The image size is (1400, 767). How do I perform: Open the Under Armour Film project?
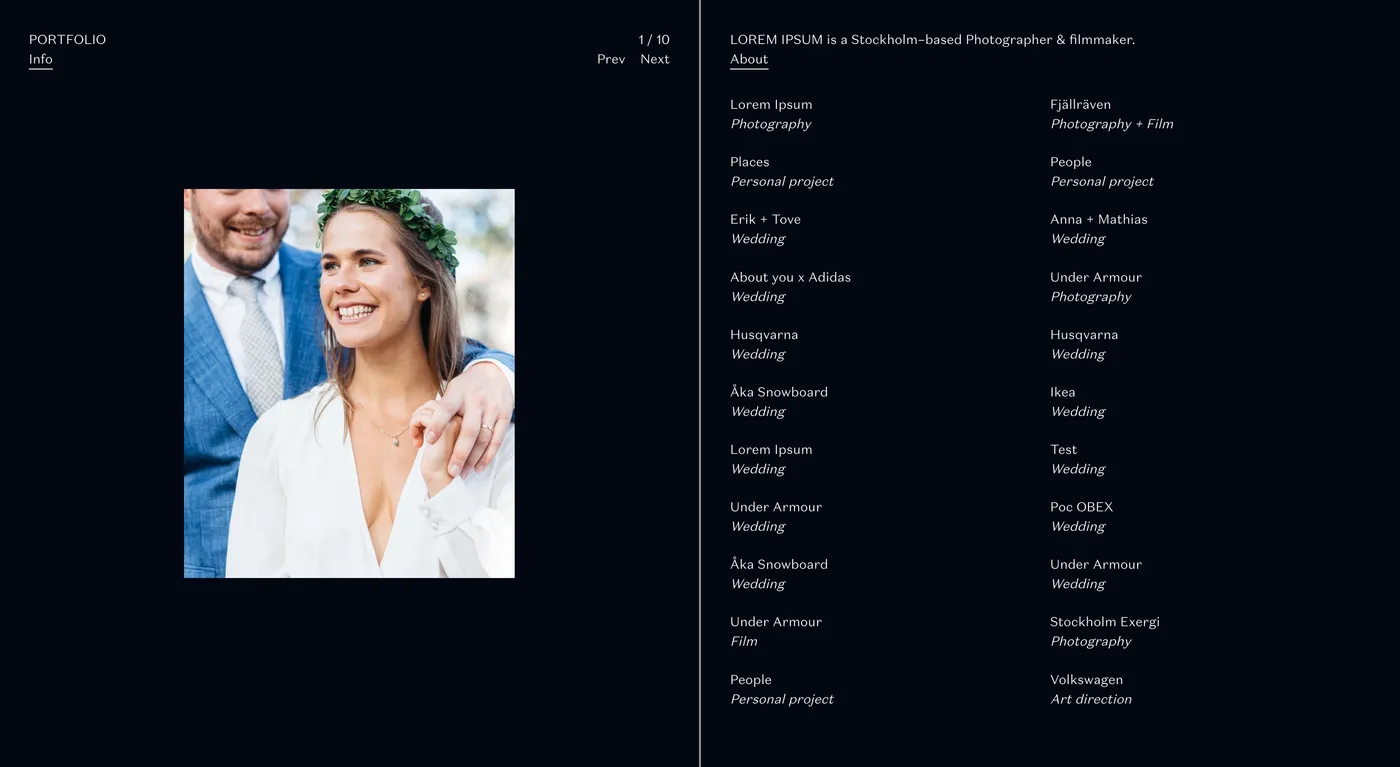tap(776, 631)
